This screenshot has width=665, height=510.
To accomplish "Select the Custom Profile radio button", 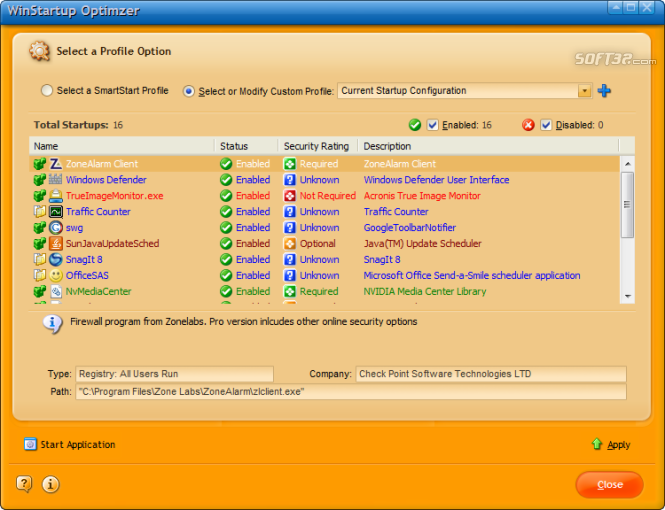I will 189,91.
